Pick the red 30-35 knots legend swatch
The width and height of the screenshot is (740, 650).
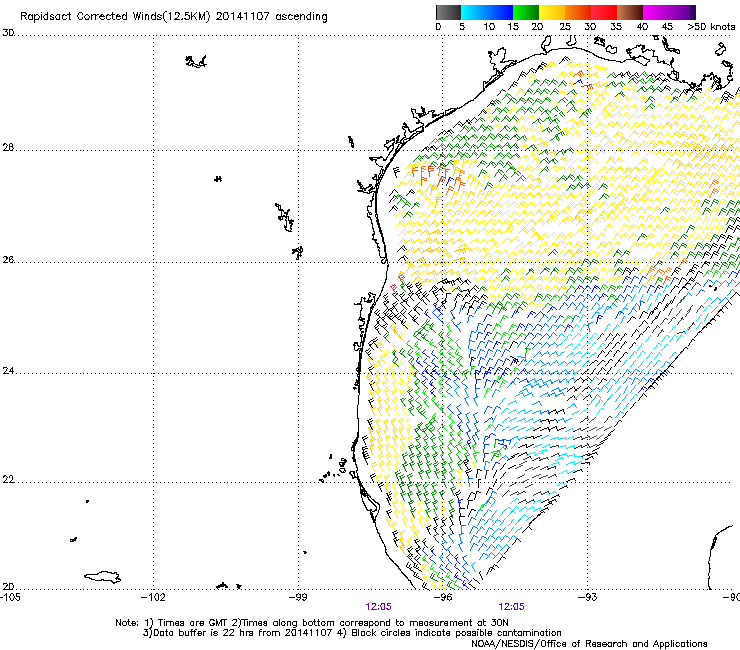click(x=604, y=12)
